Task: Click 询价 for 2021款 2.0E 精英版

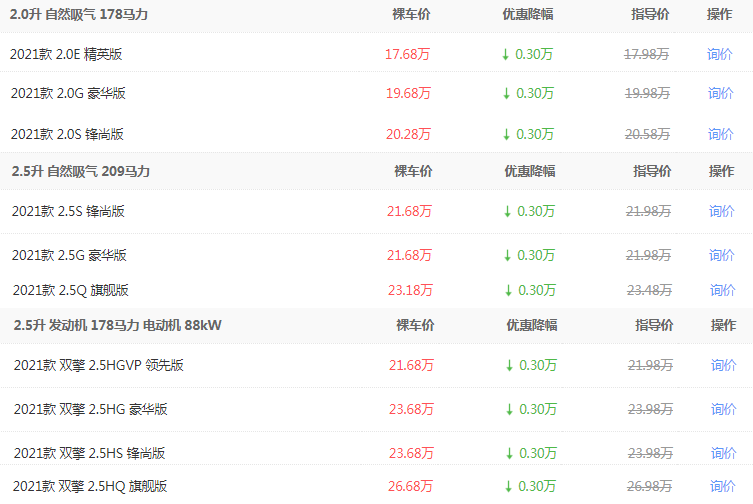Action: point(720,54)
